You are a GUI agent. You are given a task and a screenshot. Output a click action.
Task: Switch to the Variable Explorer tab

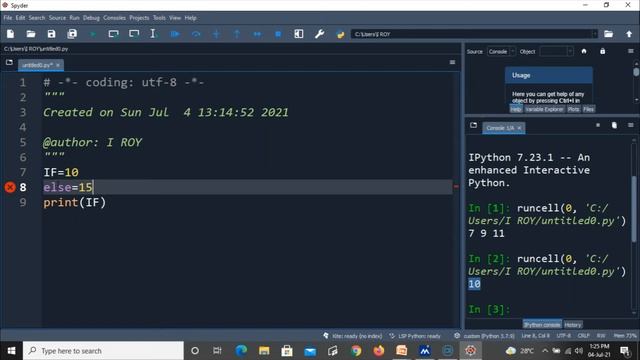[544, 109]
